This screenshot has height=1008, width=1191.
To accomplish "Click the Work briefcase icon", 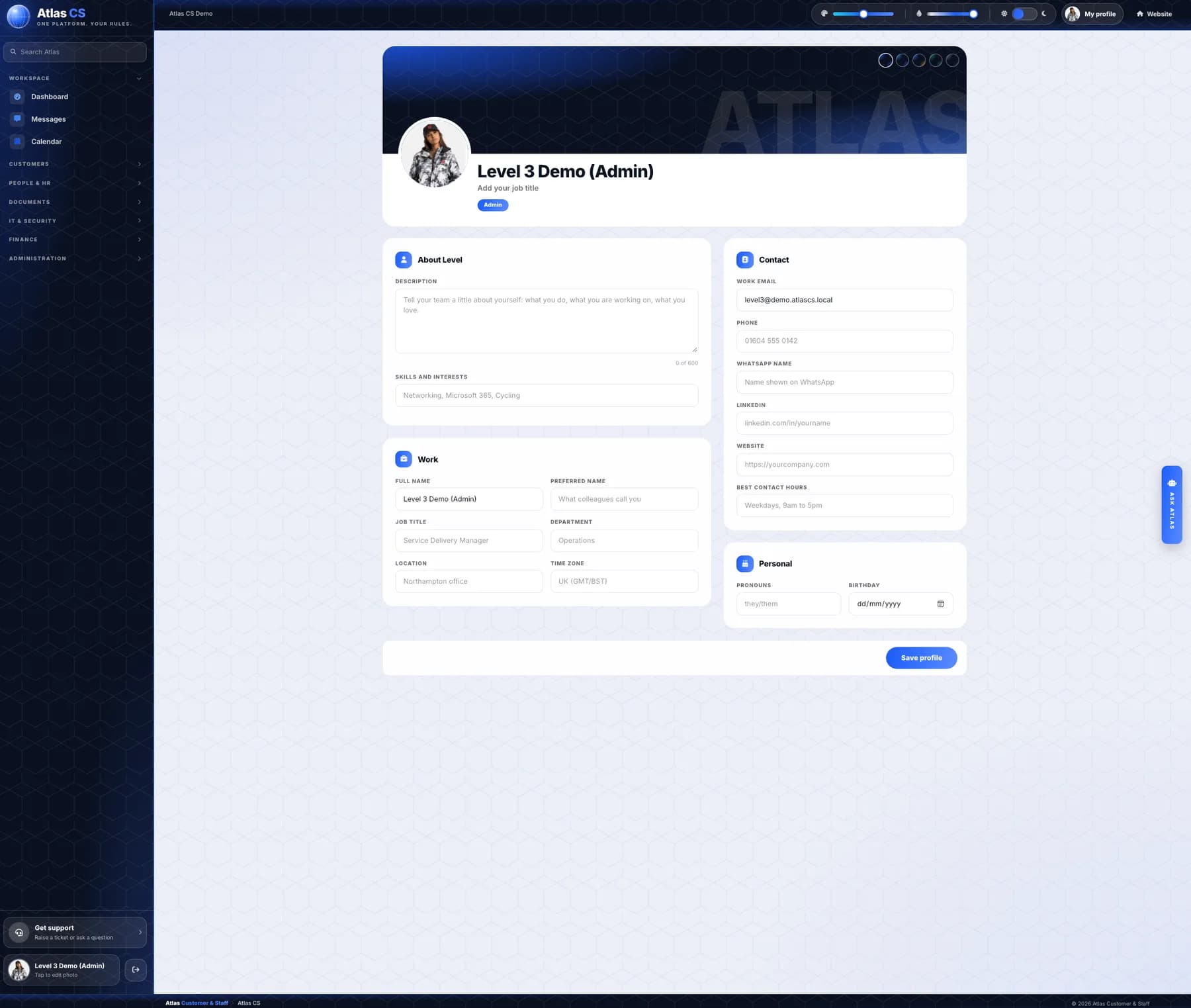I will tap(404, 459).
